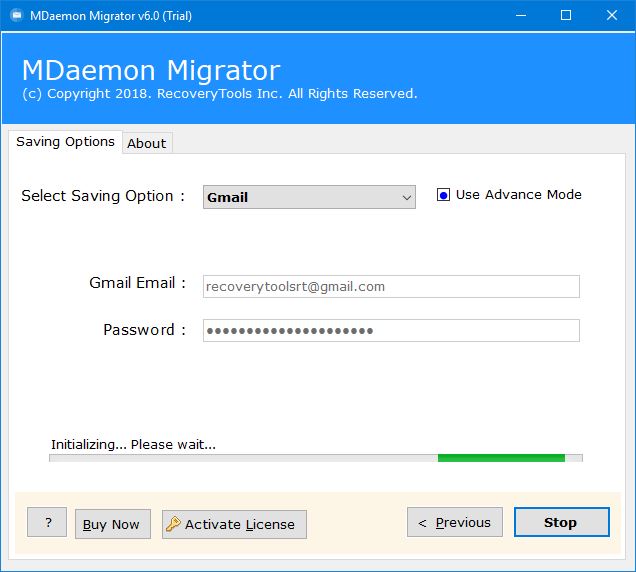Click into the Password field
636x572 pixels.
point(391,331)
